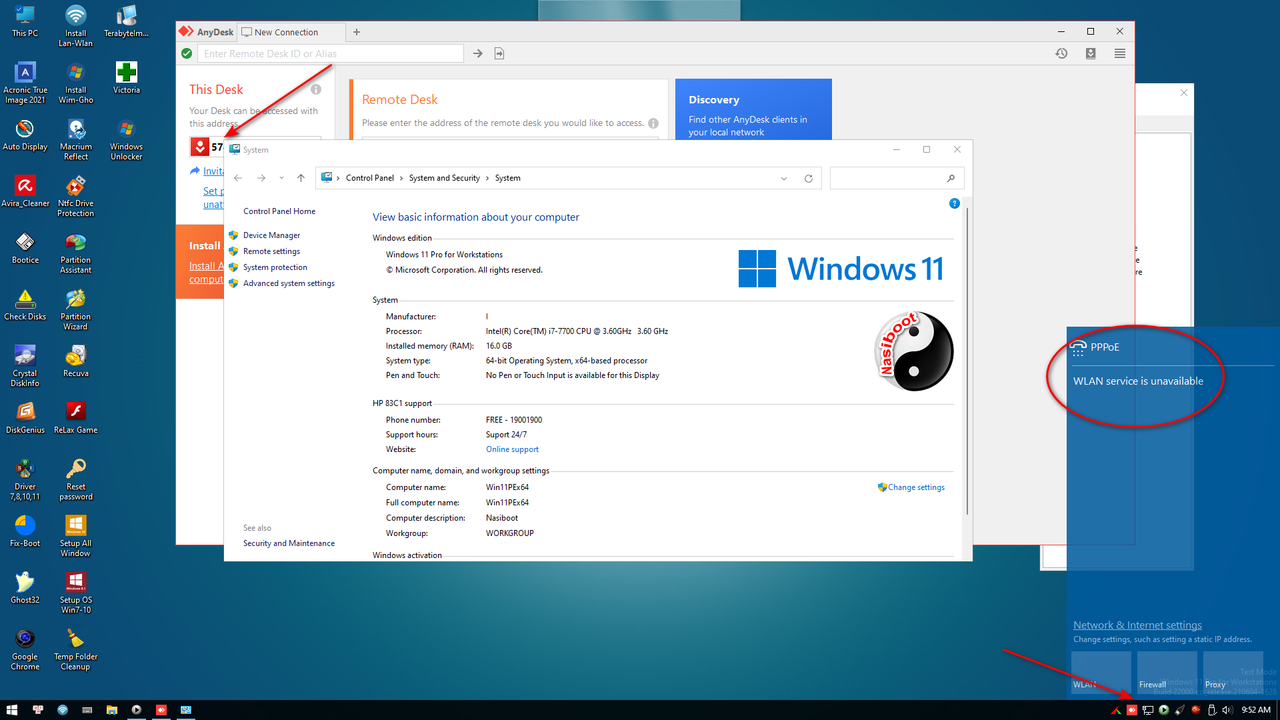This screenshot has height=720, width=1280.
Task: Select the Windows Unlocker desktop icon
Action: coord(126,139)
